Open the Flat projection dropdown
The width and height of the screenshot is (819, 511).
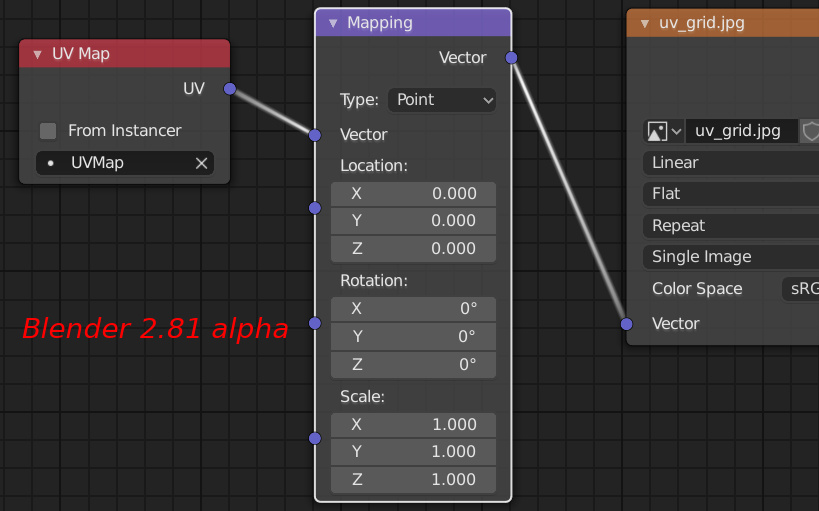731,194
